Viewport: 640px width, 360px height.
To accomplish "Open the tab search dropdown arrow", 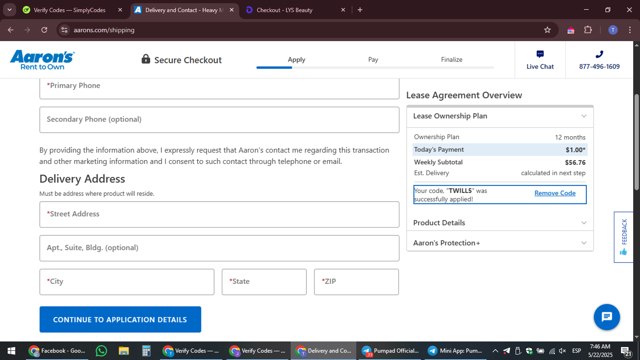I will [9, 10].
